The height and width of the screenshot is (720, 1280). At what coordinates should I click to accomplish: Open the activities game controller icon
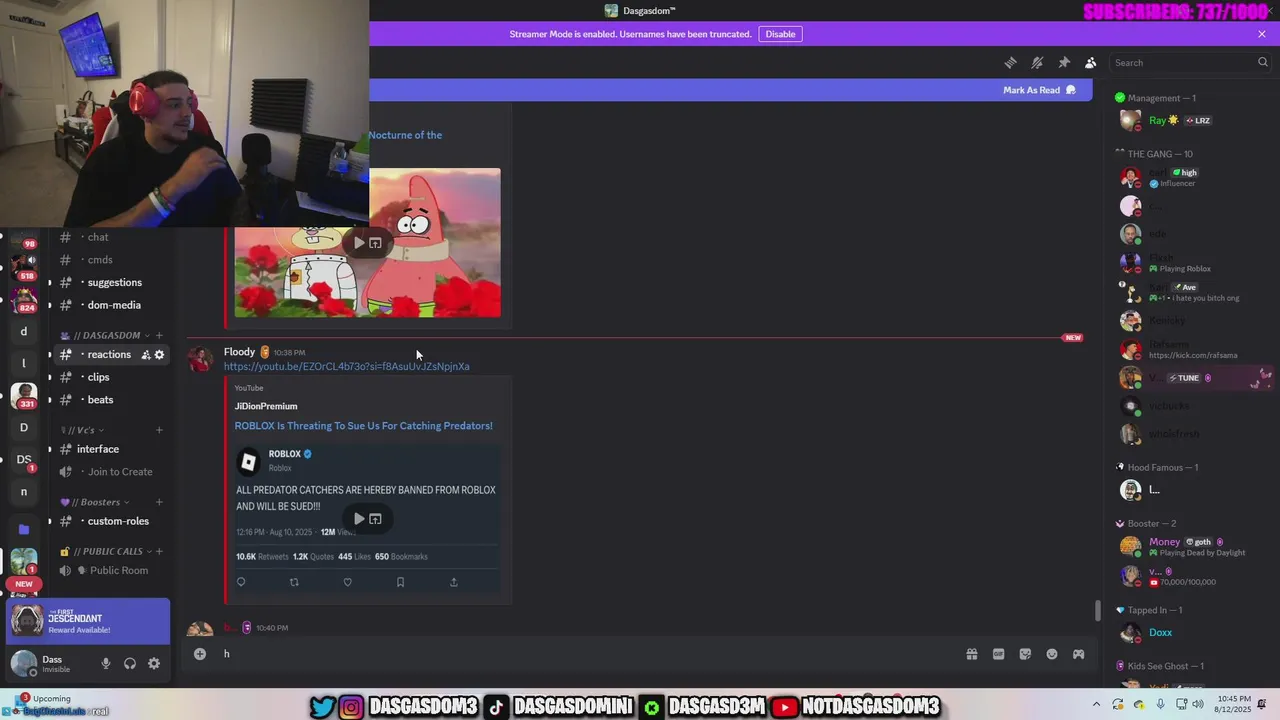pyautogui.click(x=1078, y=654)
